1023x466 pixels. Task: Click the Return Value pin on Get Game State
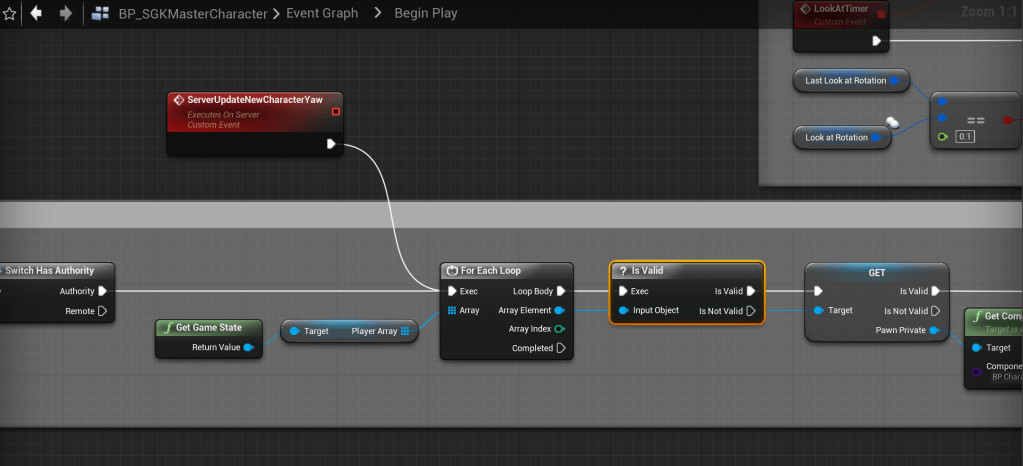248,348
